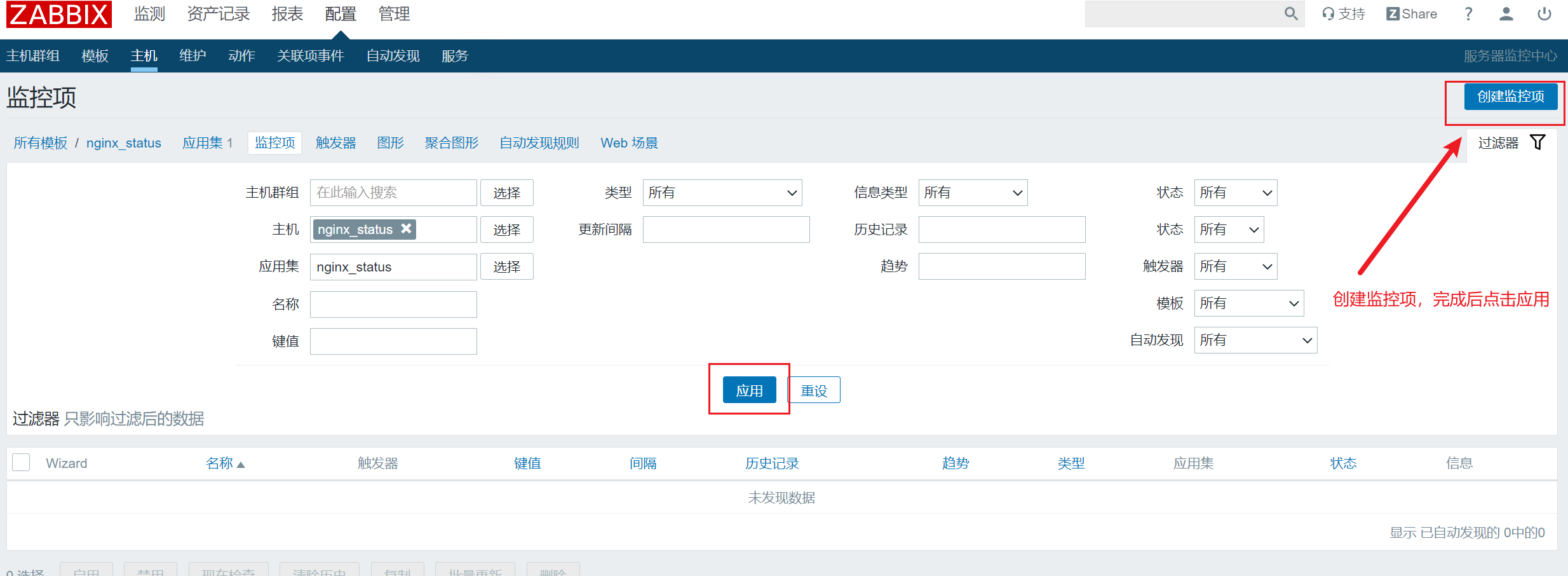Image resolution: width=1568 pixels, height=576 pixels.
Task: Click 选择 button next to 主机群组
Action: coord(507,193)
